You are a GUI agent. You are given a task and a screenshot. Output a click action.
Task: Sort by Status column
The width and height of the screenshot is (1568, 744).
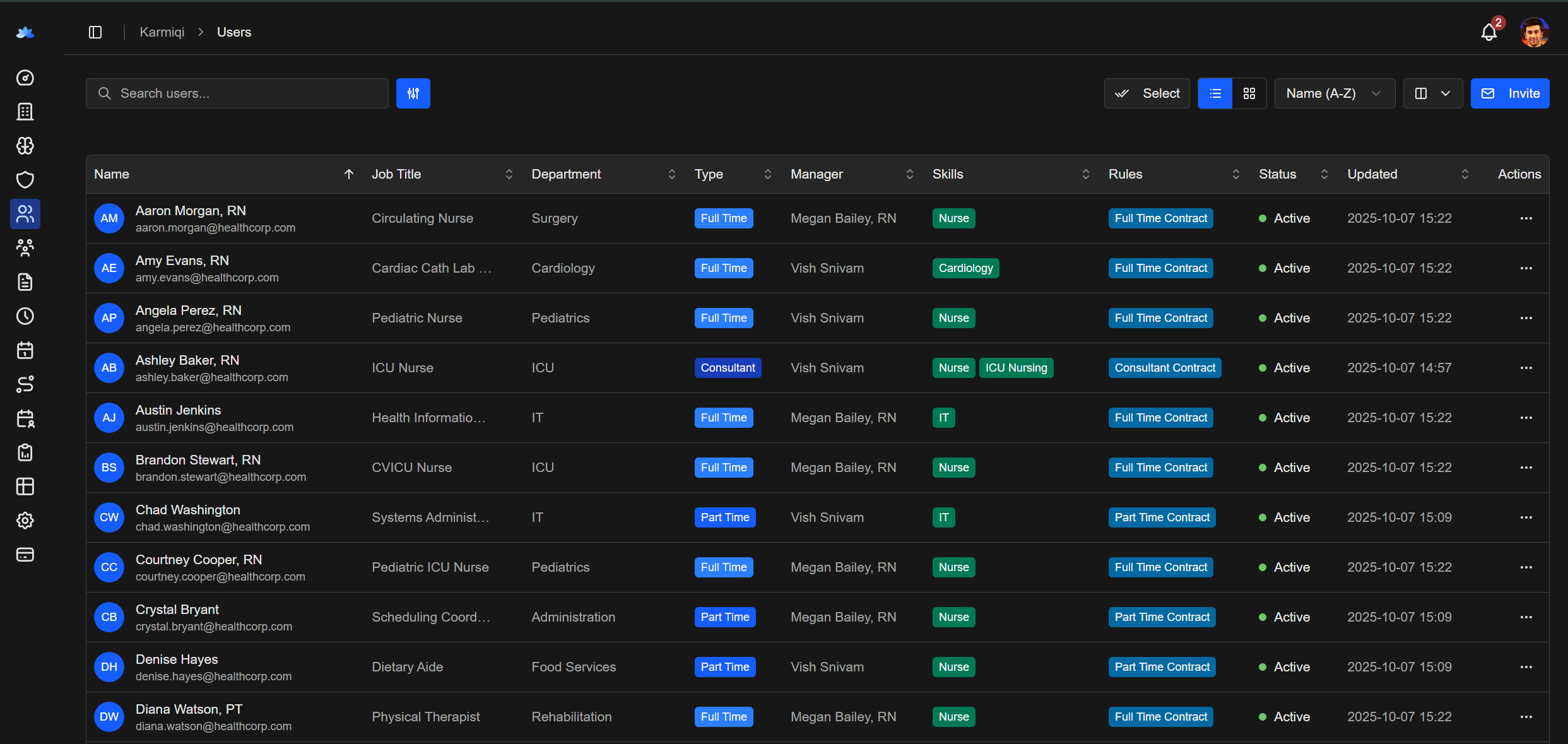[x=1324, y=174]
